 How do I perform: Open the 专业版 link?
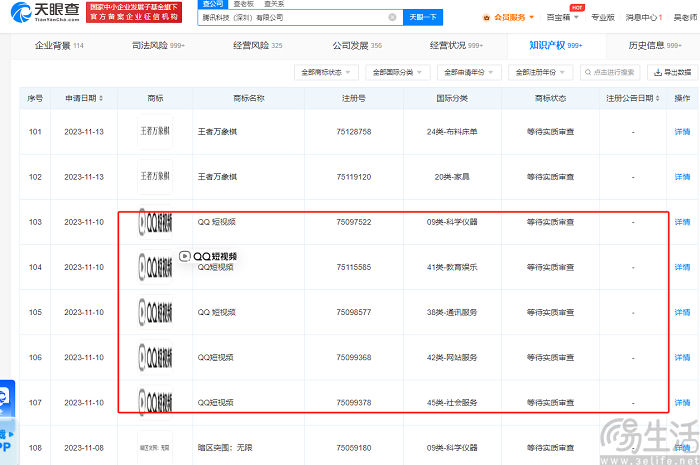coord(603,17)
